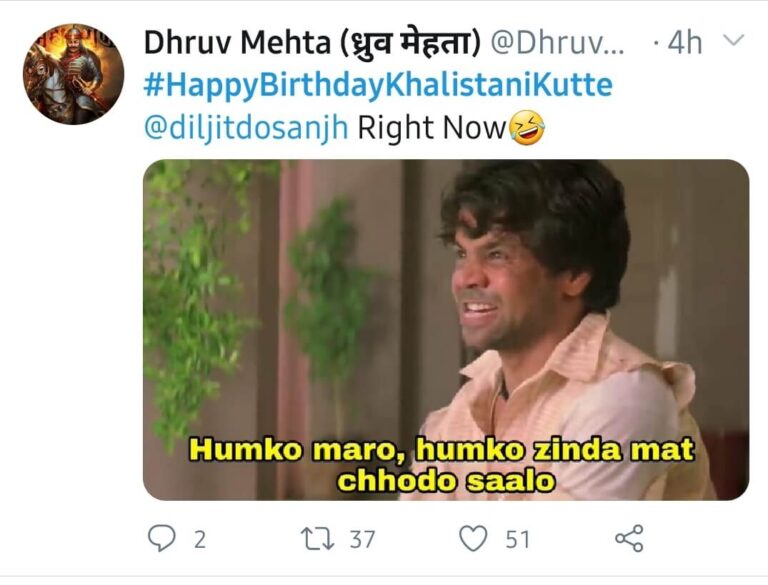Like the tweet with the heart icon
This screenshot has height=585, width=768.
[473, 538]
